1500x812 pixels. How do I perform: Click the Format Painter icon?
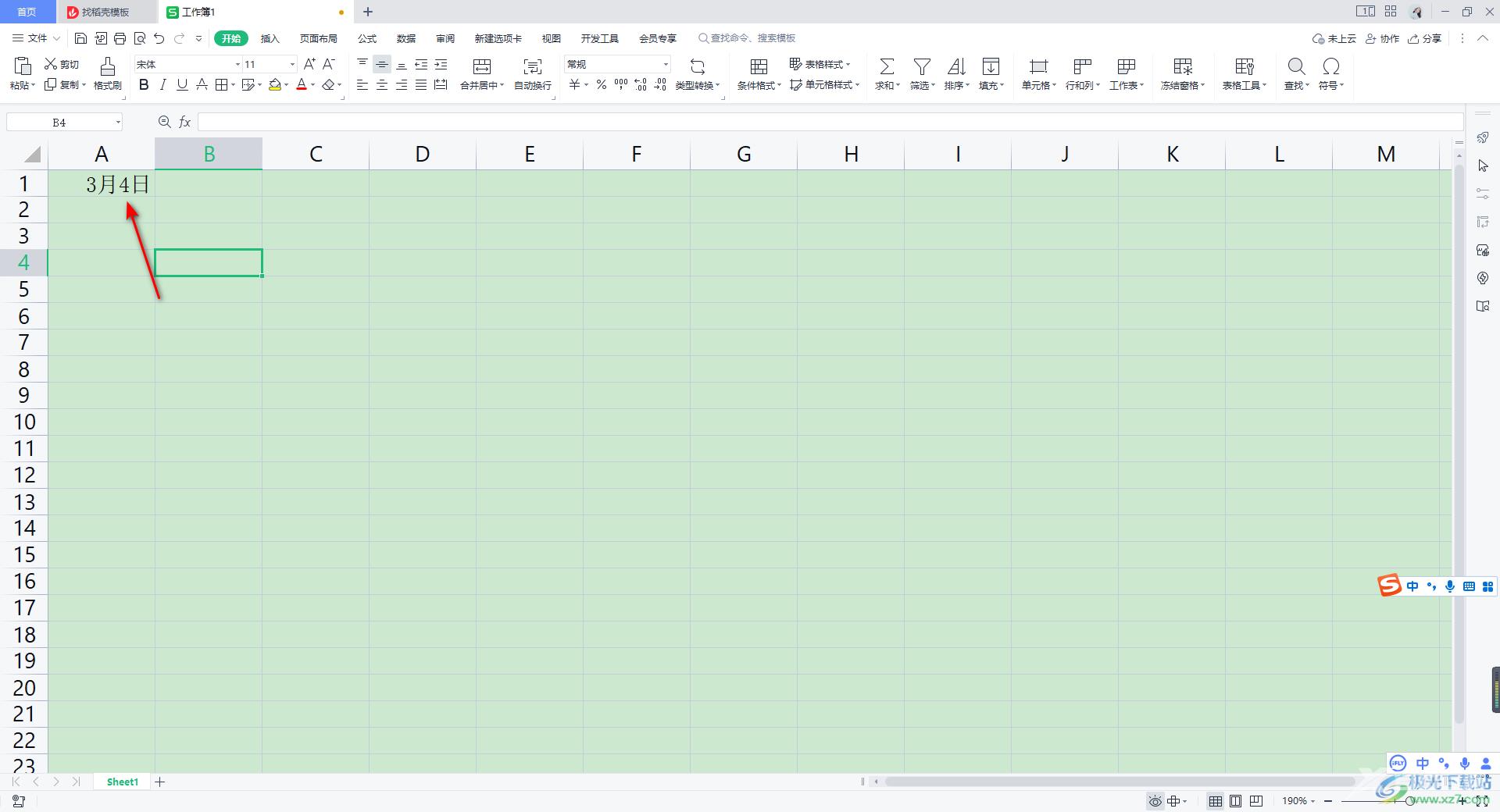(x=108, y=66)
